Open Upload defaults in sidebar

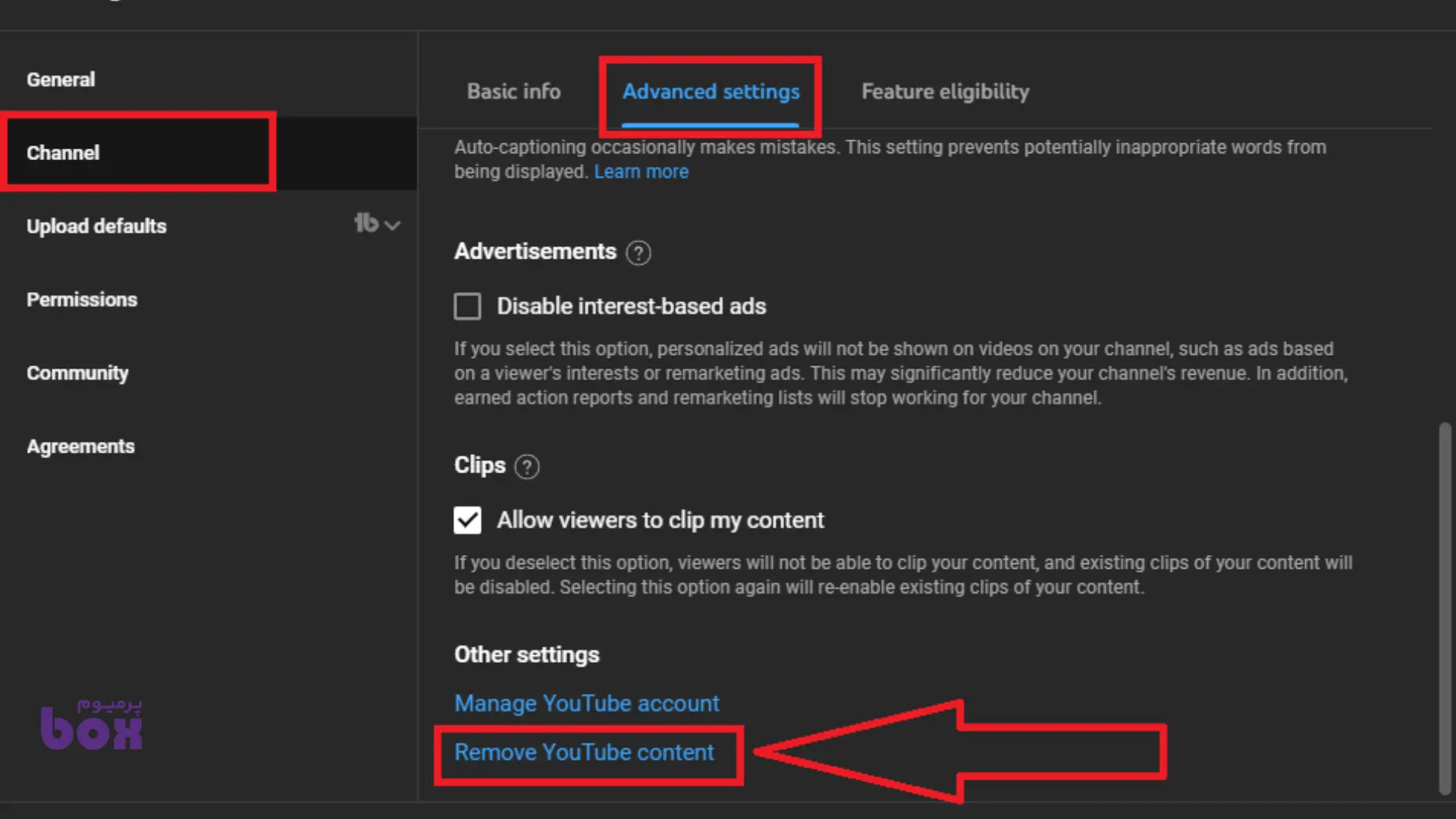pos(96,227)
